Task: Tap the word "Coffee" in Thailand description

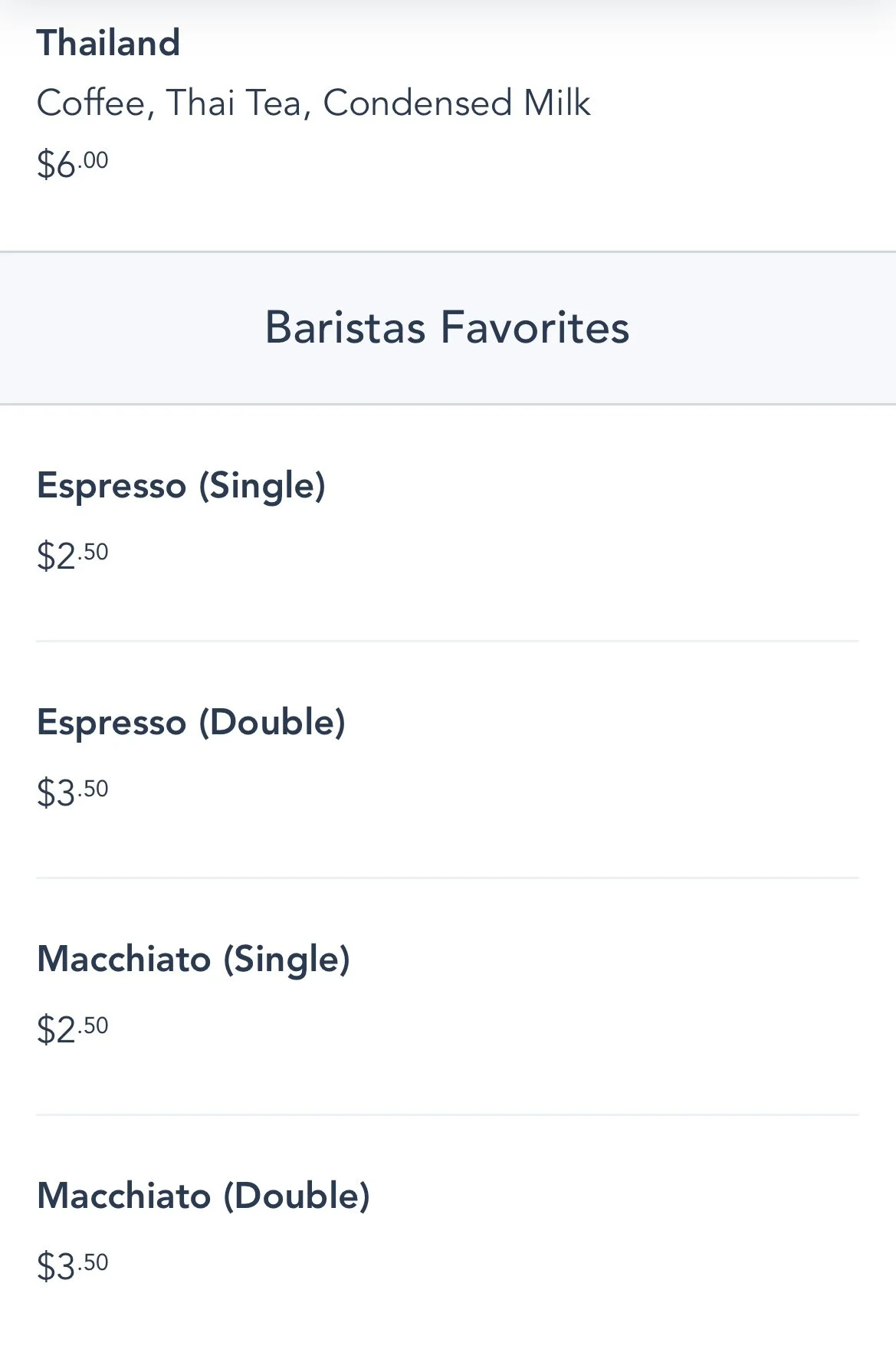Action: click(x=92, y=103)
